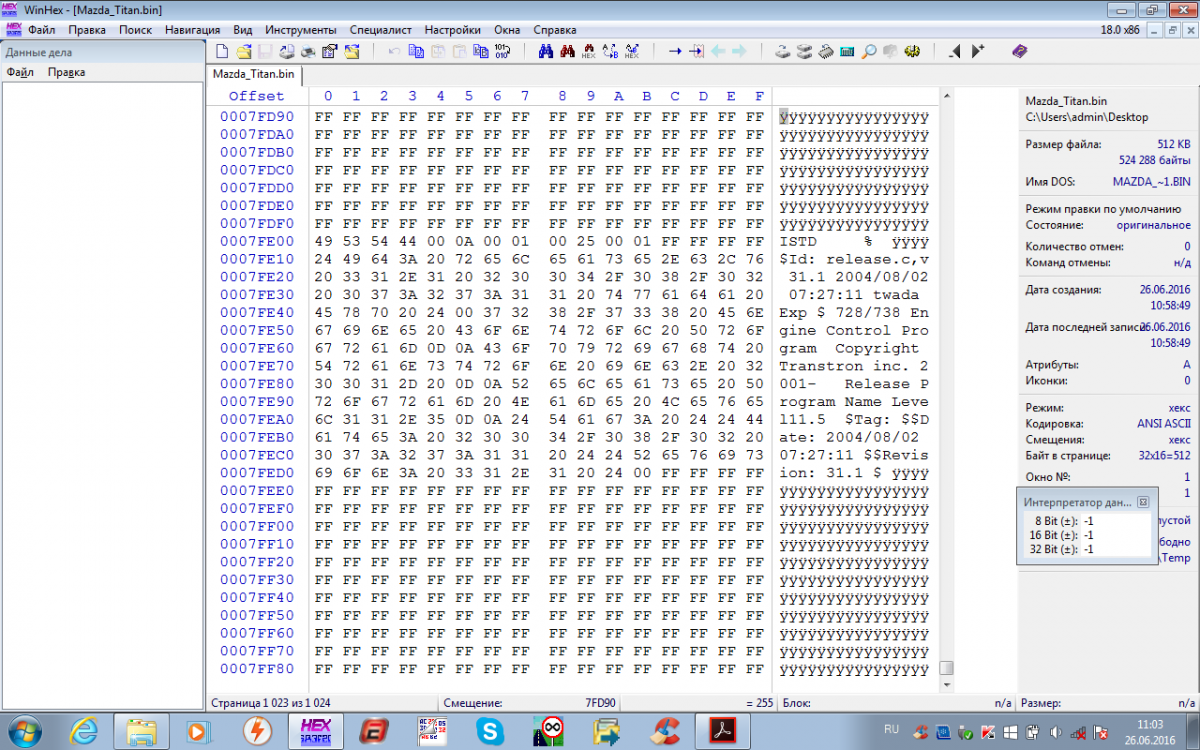Click the blue Back navigation arrow
This screenshot has width=1200, height=750.
click(719, 51)
